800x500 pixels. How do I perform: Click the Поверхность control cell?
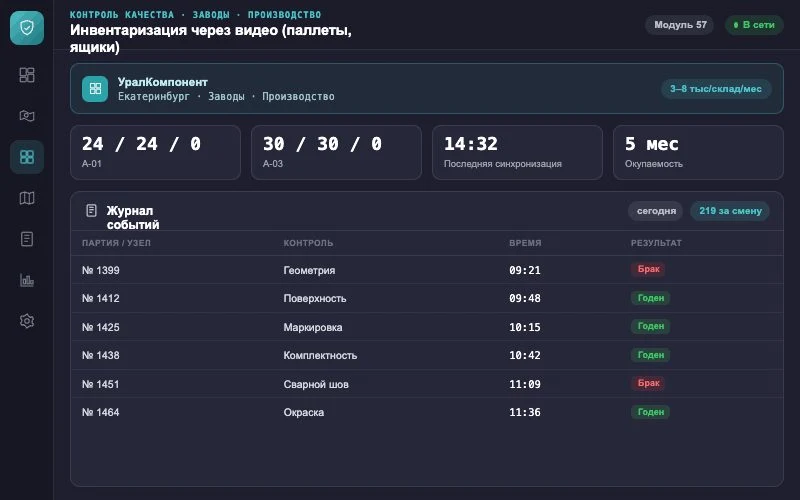click(315, 298)
